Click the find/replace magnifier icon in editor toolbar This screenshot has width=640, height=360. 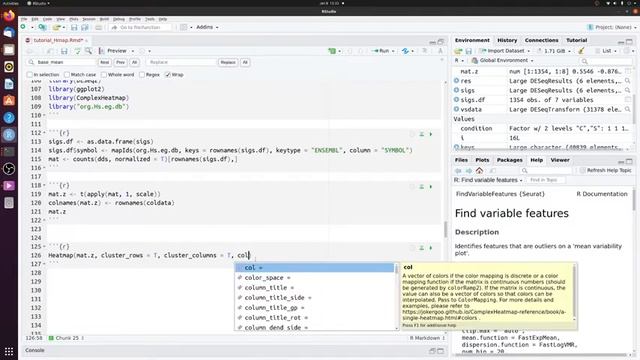click(88, 51)
